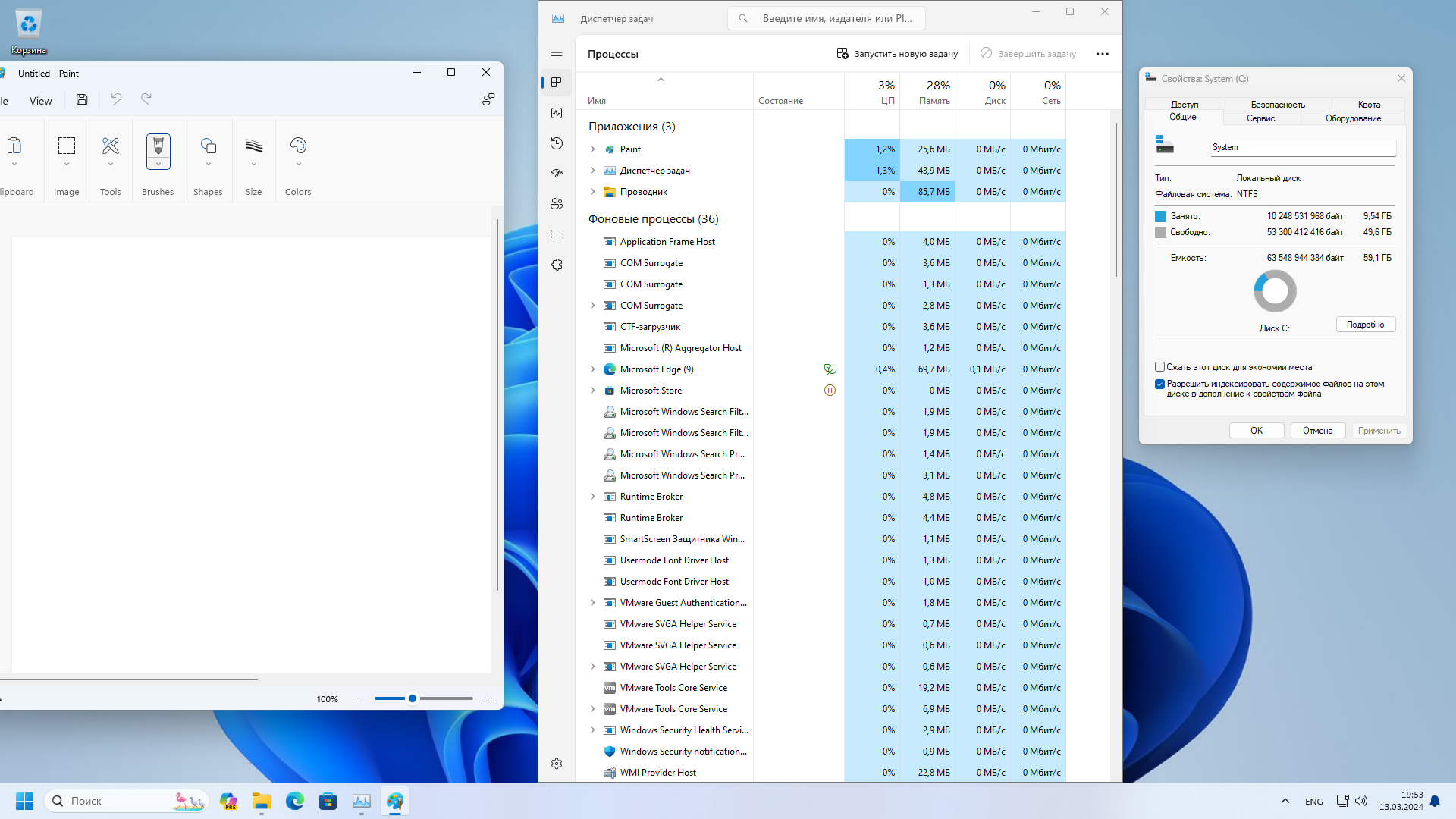Click the Подробно button in disk properties

1365,325
